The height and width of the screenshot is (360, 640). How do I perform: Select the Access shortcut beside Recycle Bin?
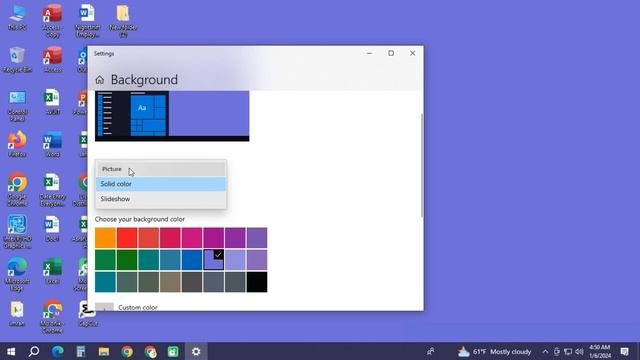pos(53,60)
